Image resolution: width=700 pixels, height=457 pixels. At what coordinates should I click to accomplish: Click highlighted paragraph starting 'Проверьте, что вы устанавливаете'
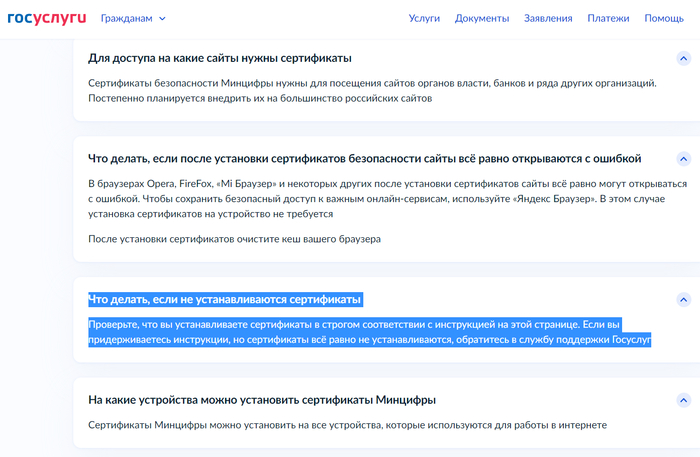(370, 332)
